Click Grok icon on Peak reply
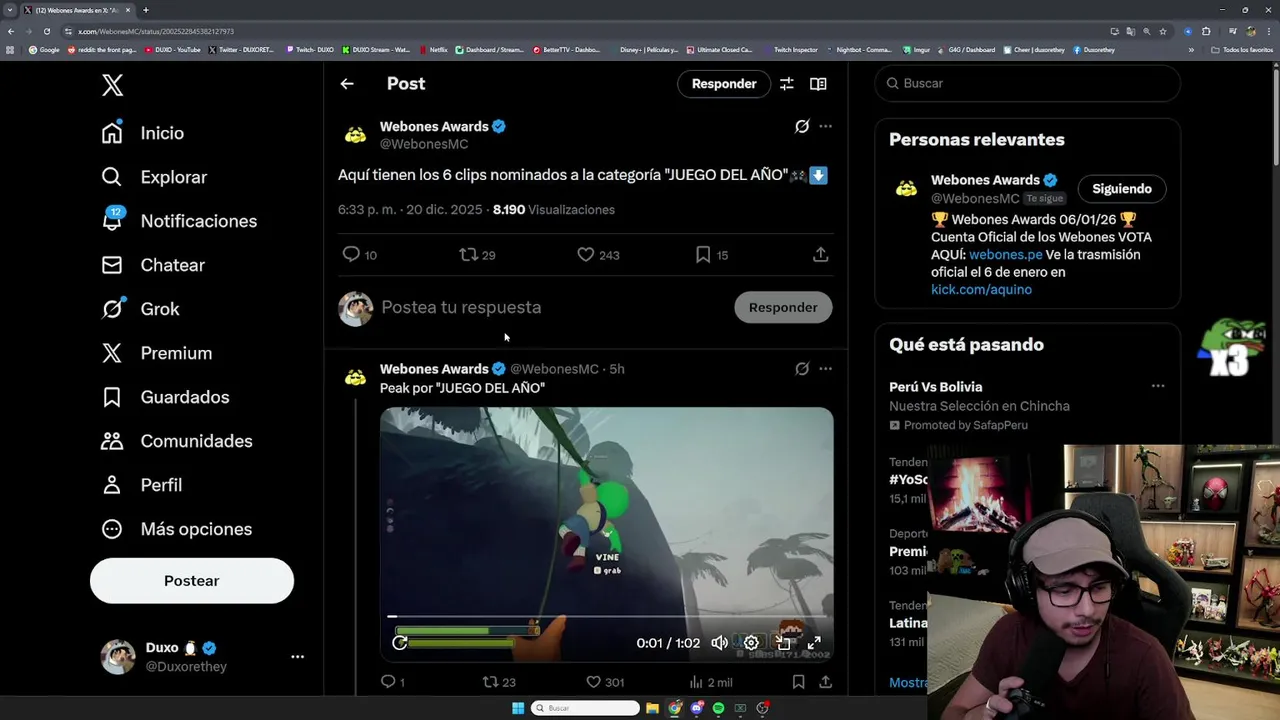Screen dimensions: 1280x720 (802, 369)
